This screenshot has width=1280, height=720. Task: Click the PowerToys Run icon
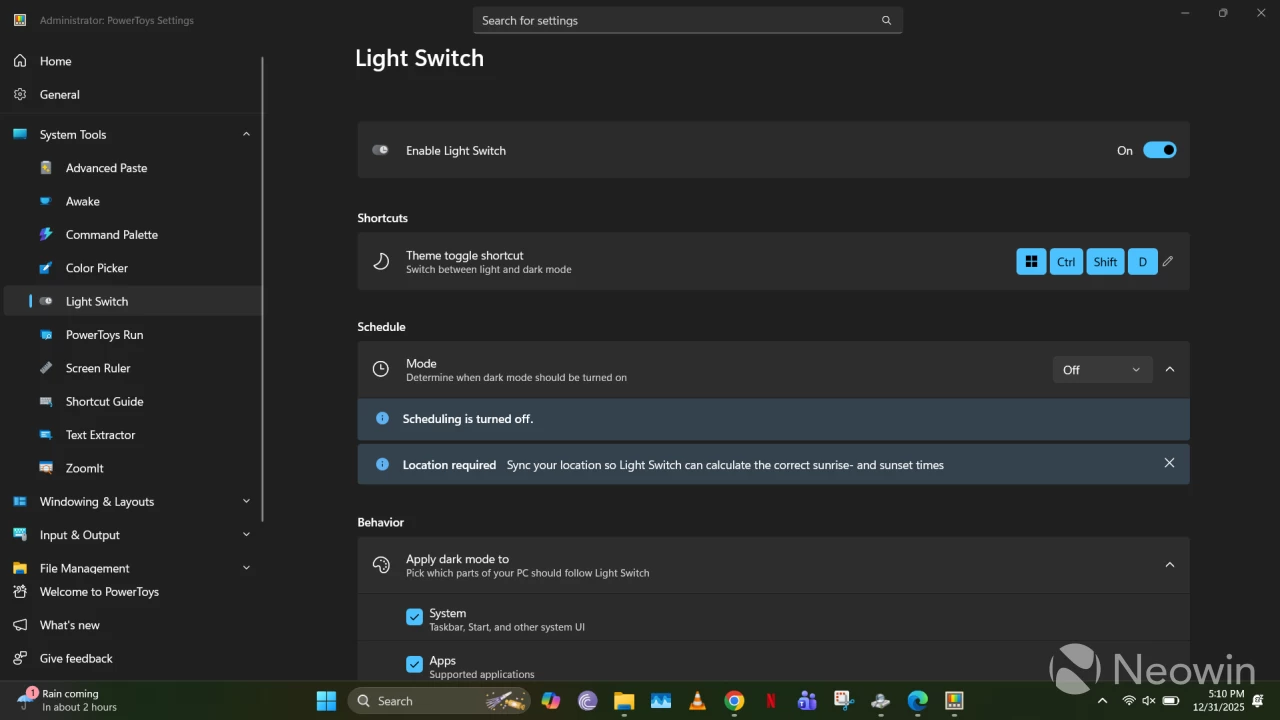click(x=46, y=335)
